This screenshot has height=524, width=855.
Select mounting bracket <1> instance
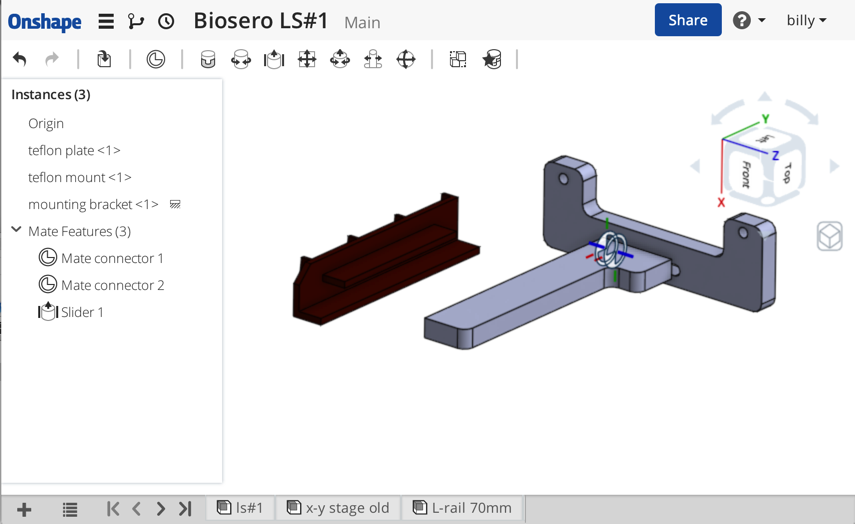click(93, 204)
